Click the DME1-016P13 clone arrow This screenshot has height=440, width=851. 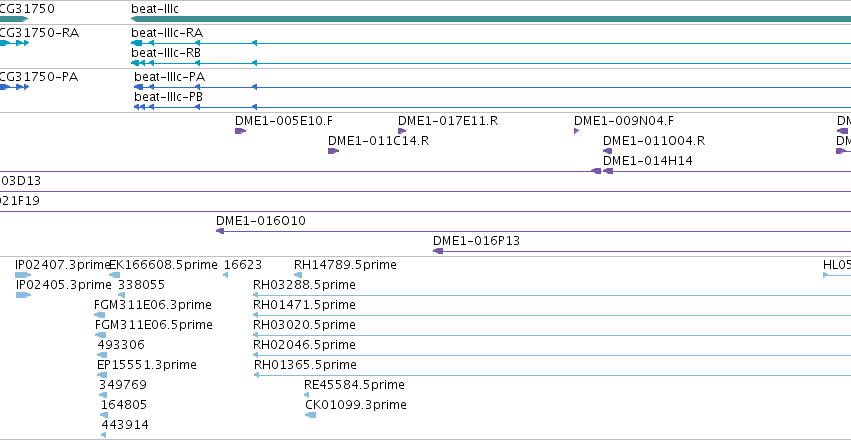(438, 251)
